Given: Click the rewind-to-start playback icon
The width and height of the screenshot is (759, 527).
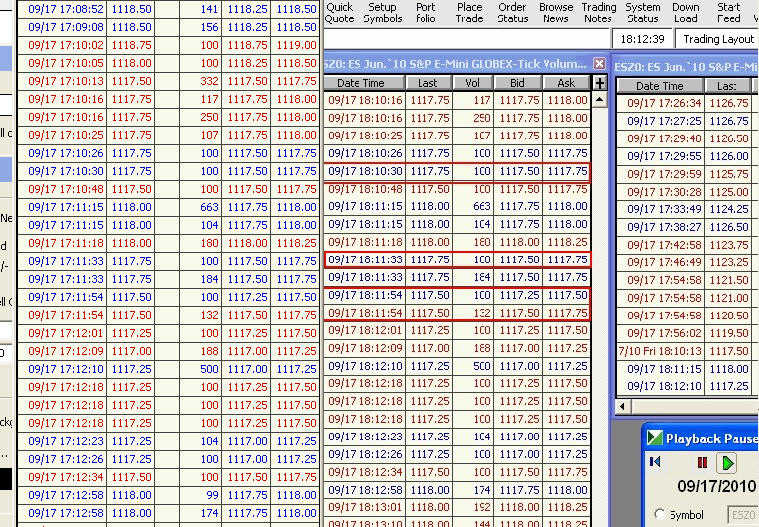Looking at the screenshot, I should [656, 462].
